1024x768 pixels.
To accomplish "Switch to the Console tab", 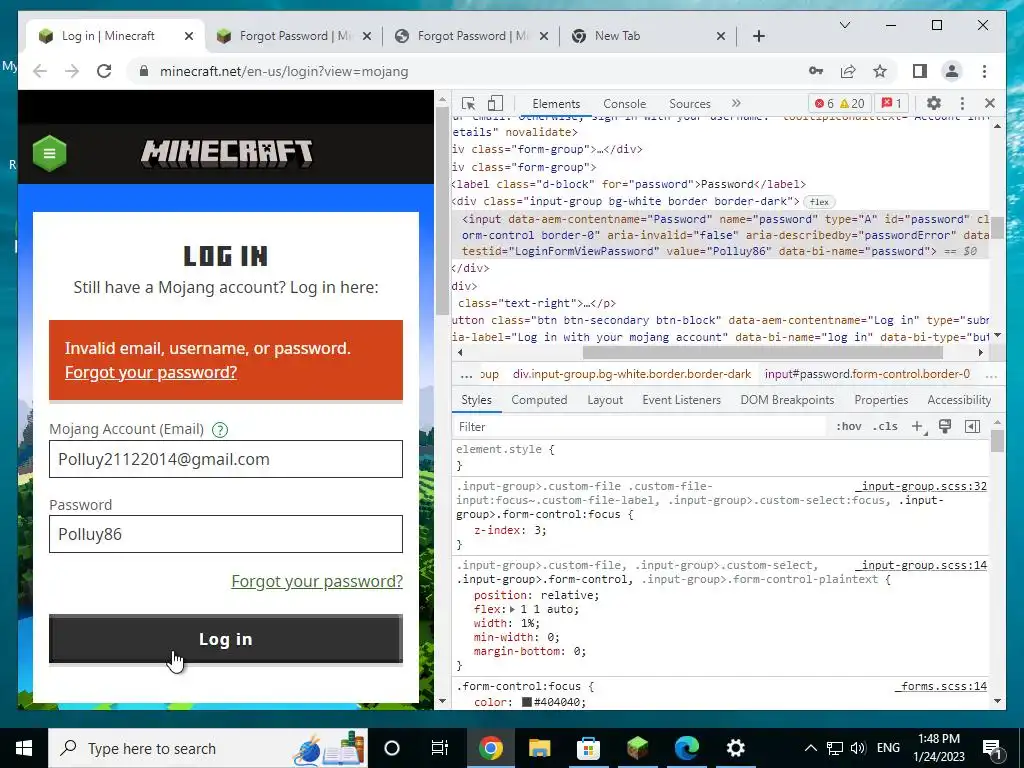I will tap(624, 103).
